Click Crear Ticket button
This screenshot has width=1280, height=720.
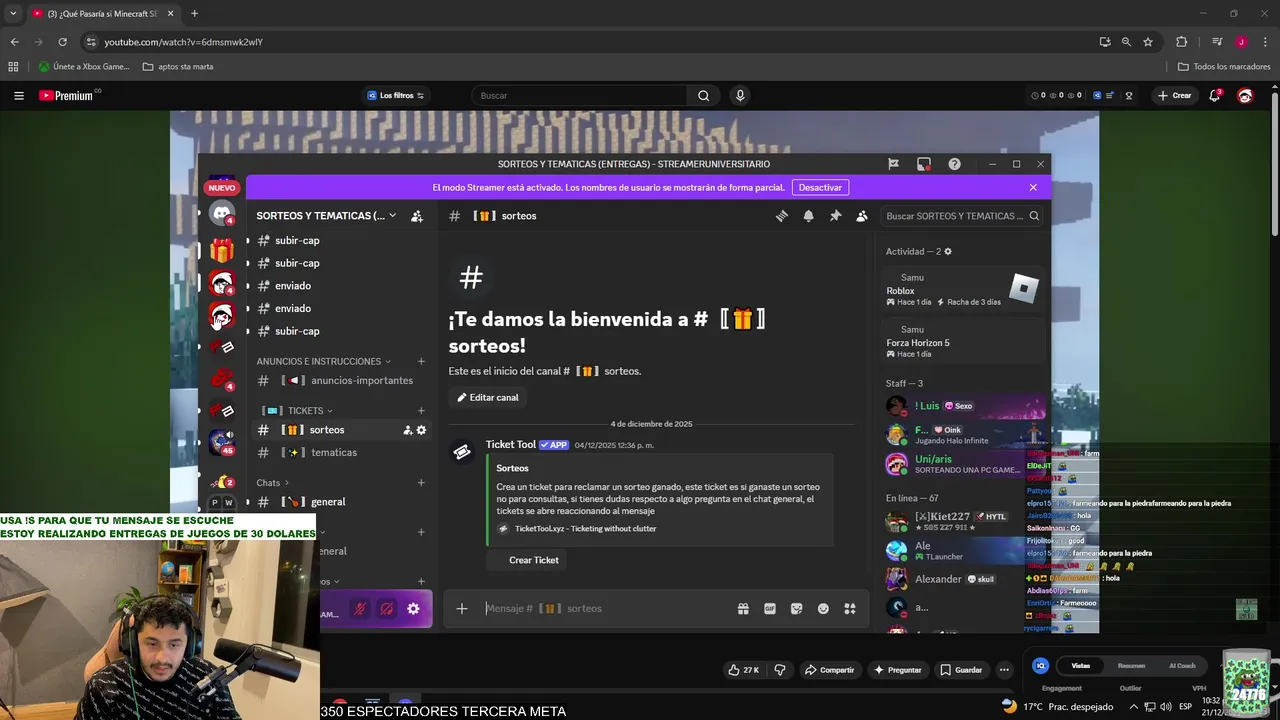coord(526,560)
